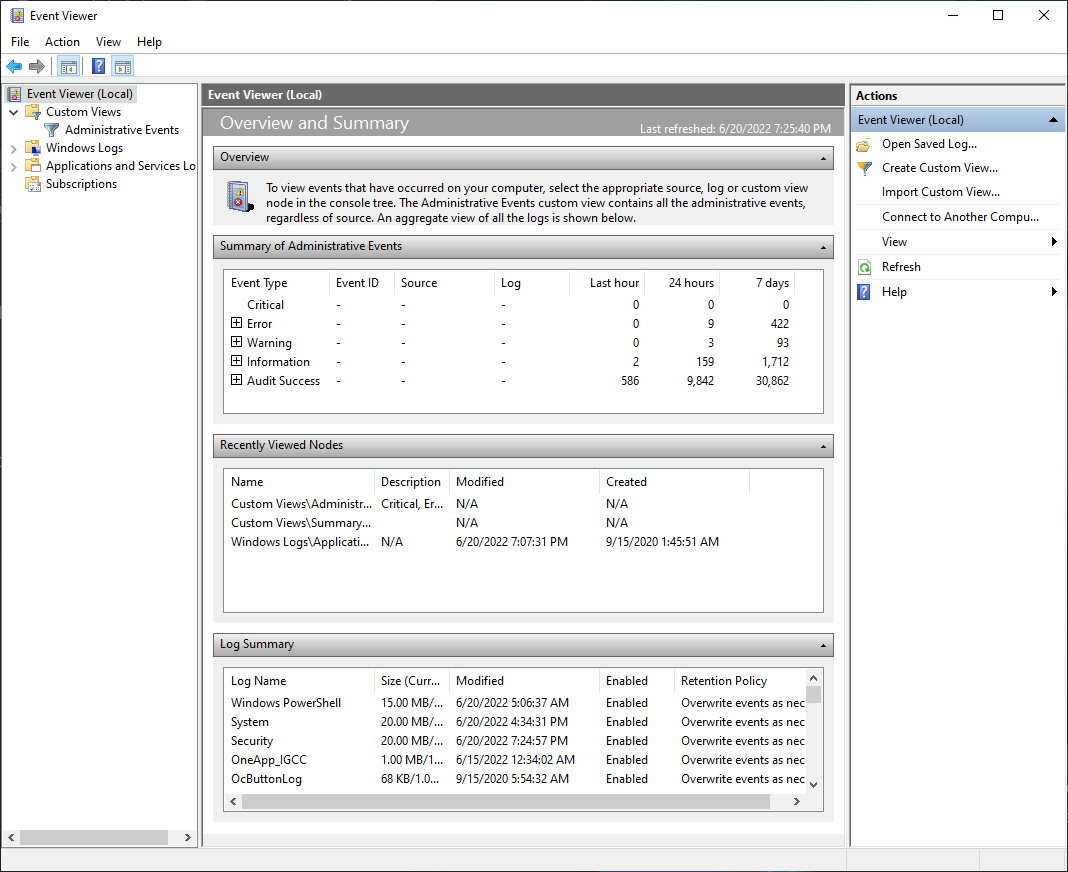Select the Windows Logs\Applicati... recent node
The height and width of the screenshot is (872, 1068).
[522, 542]
